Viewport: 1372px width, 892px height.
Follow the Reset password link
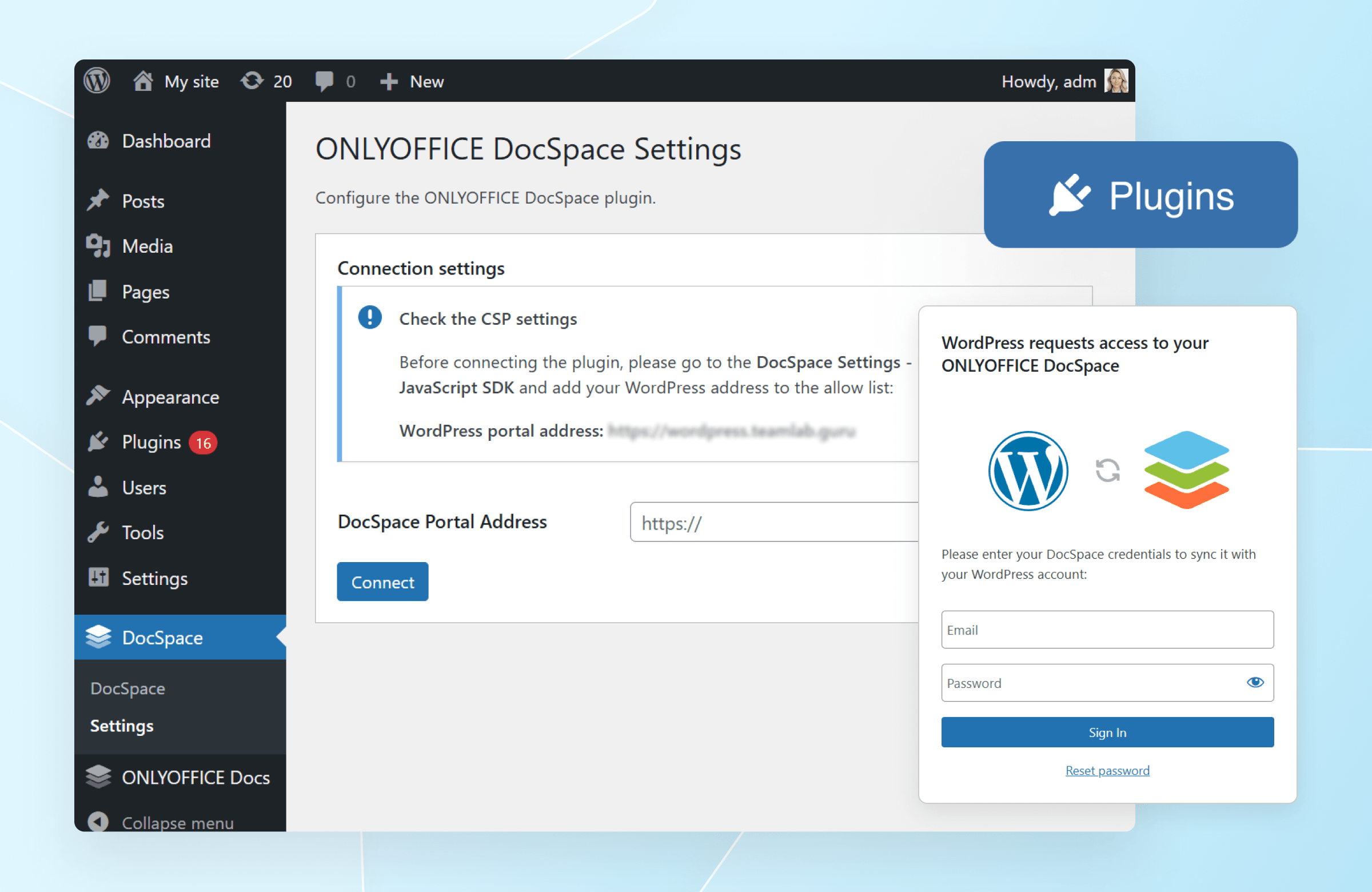[x=1107, y=770]
